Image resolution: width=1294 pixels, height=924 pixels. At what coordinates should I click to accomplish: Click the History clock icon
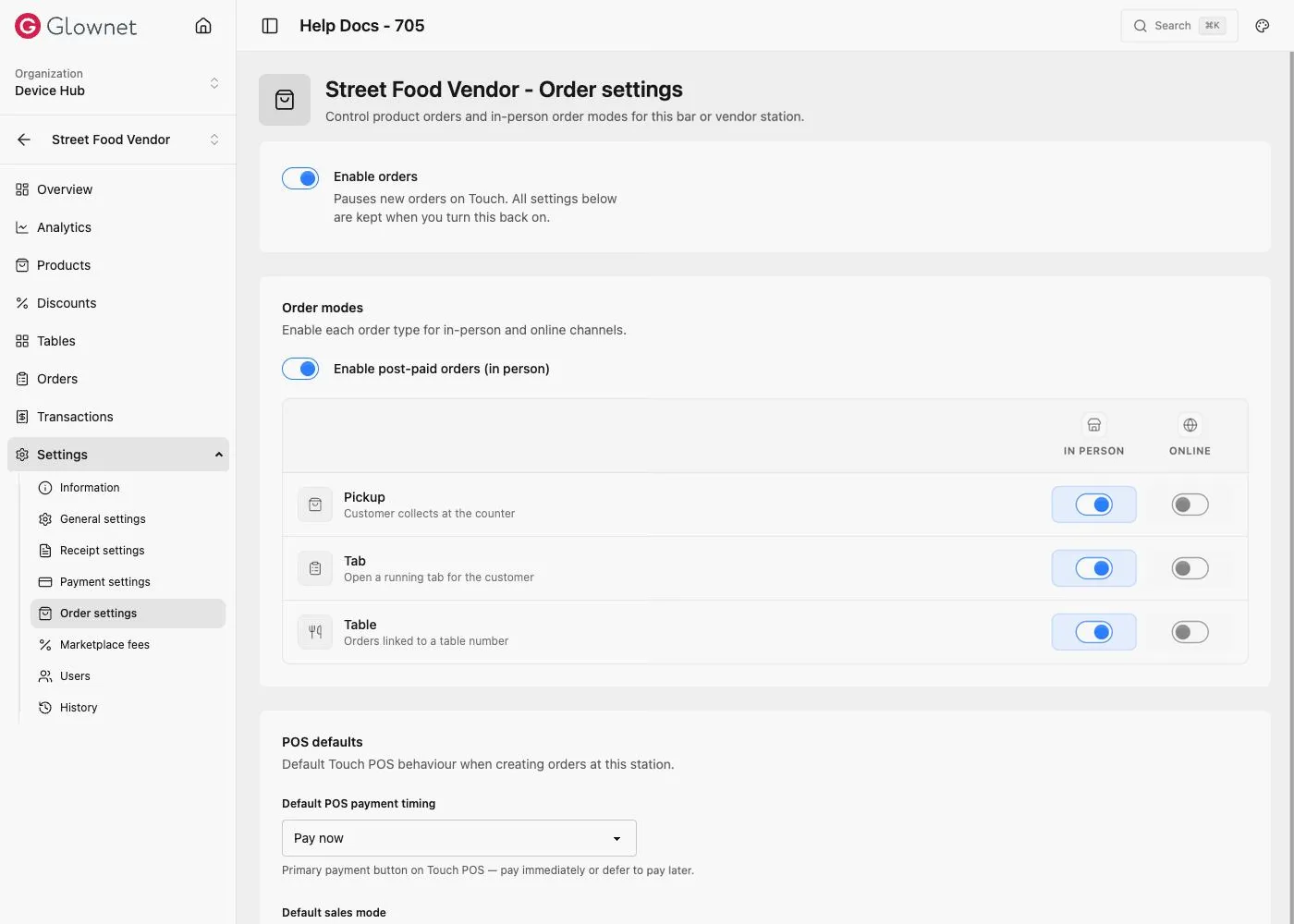tap(45, 708)
